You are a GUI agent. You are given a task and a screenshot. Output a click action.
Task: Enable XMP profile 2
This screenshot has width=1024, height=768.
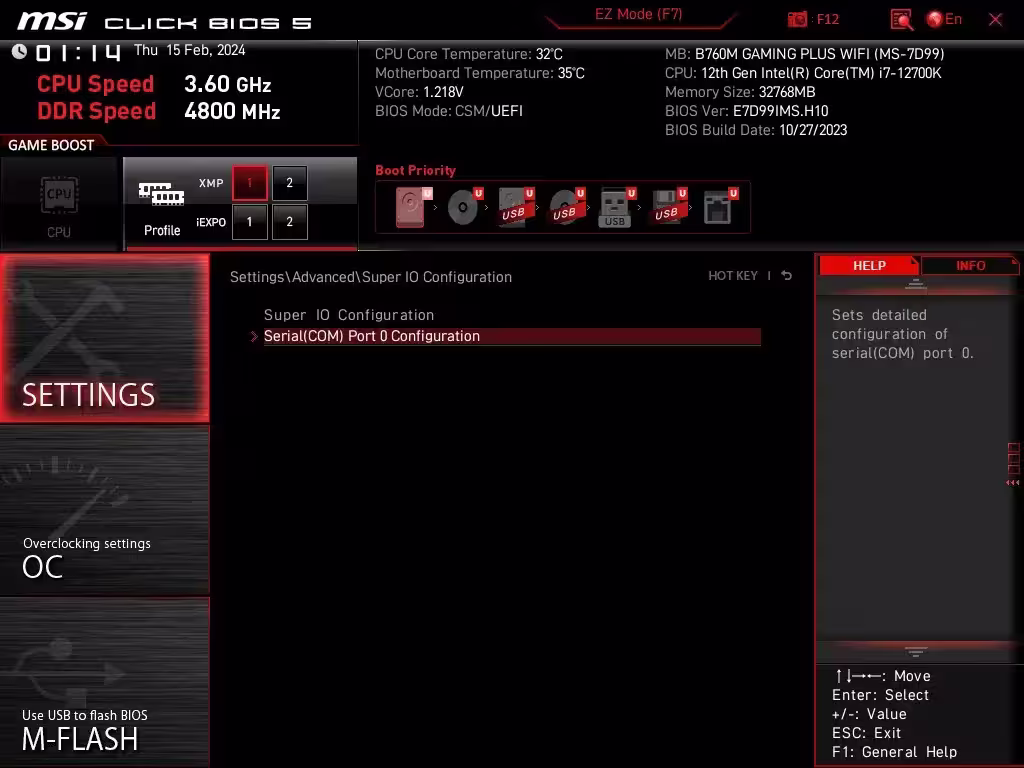(289, 183)
